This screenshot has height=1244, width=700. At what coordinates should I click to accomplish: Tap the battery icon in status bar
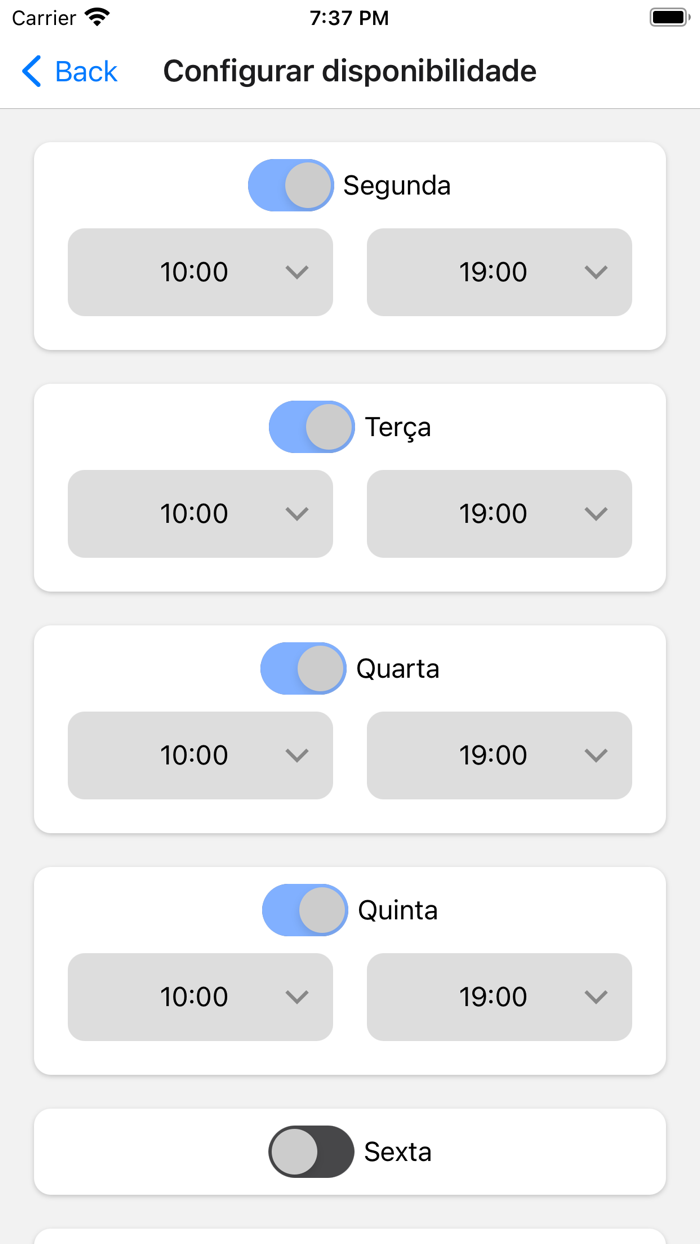[x=667, y=17]
